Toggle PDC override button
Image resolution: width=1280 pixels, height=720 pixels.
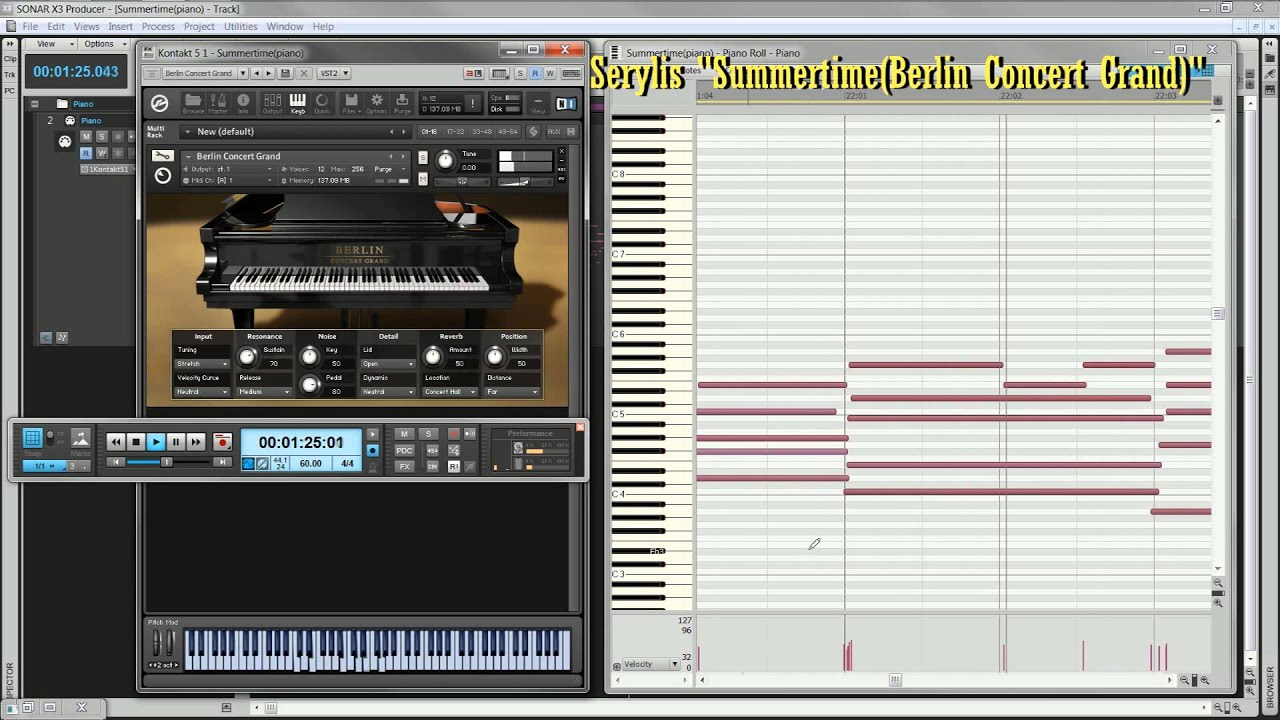404,450
